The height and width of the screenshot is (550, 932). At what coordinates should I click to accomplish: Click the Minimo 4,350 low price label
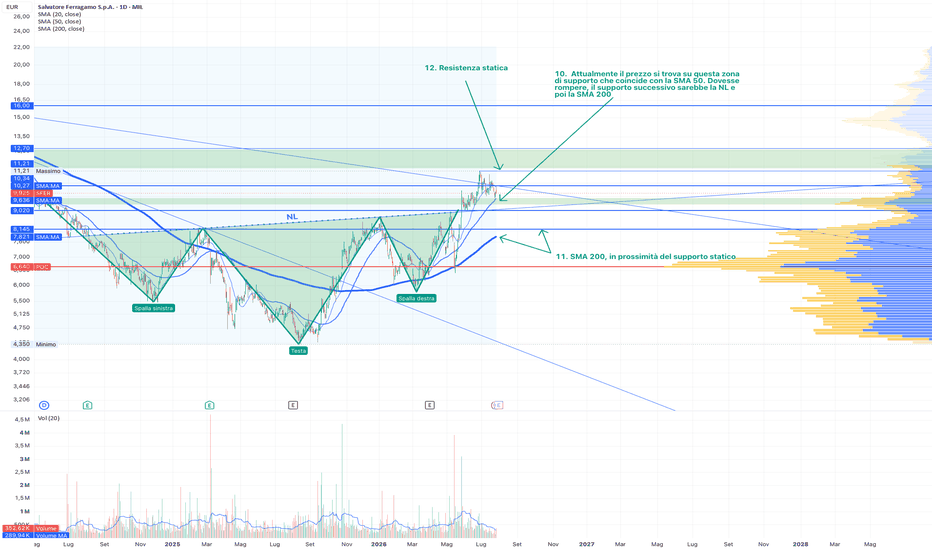pos(34,344)
